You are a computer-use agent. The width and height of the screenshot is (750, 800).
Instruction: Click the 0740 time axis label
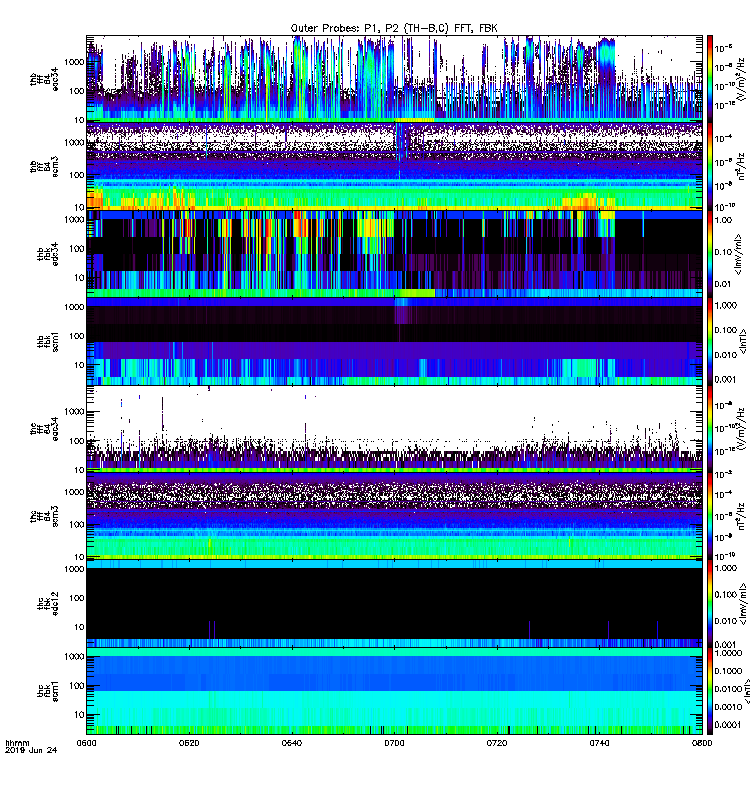pos(599,743)
